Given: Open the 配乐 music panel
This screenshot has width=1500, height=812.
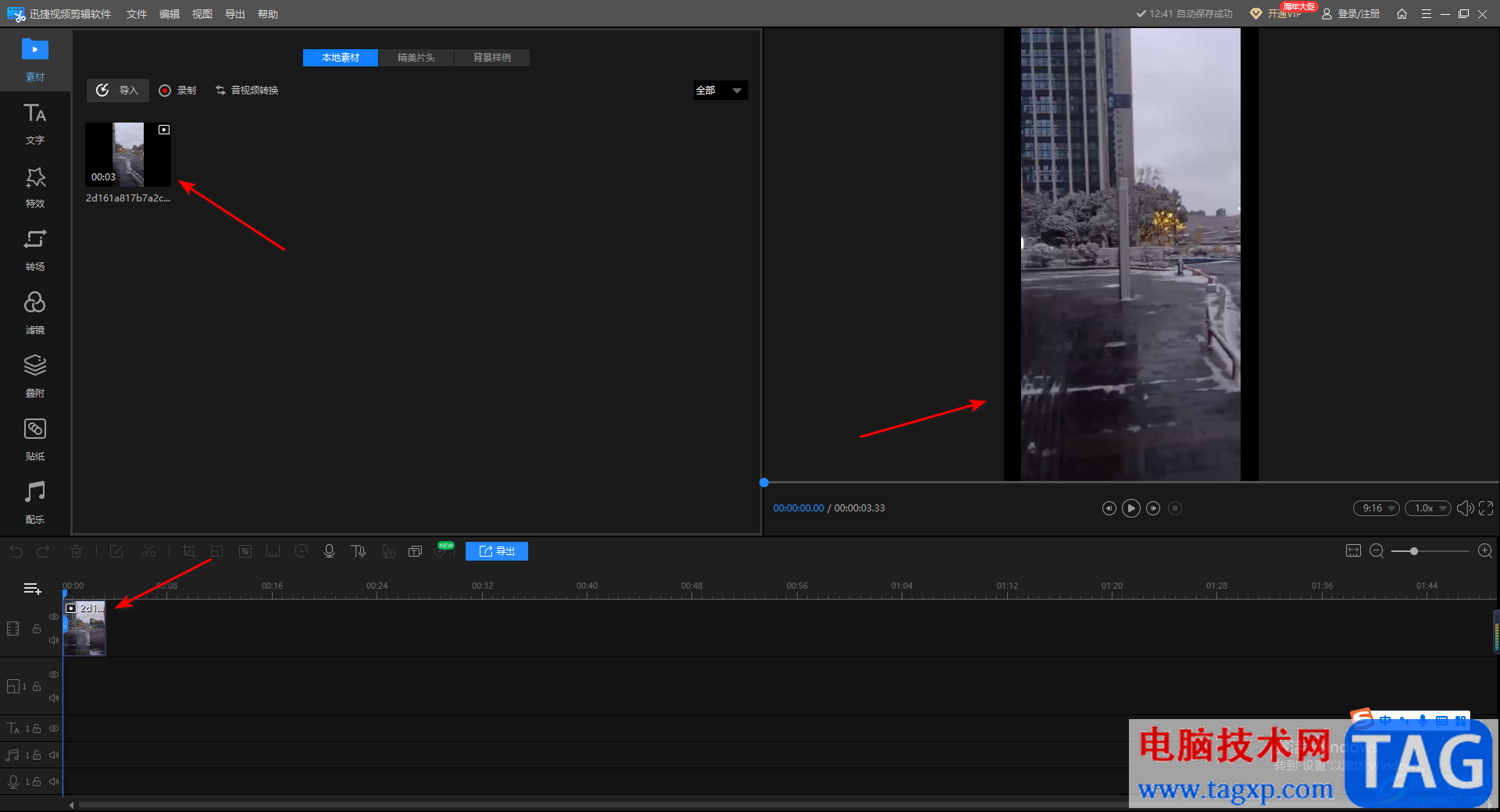Looking at the screenshot, I should tap(34, 502).
